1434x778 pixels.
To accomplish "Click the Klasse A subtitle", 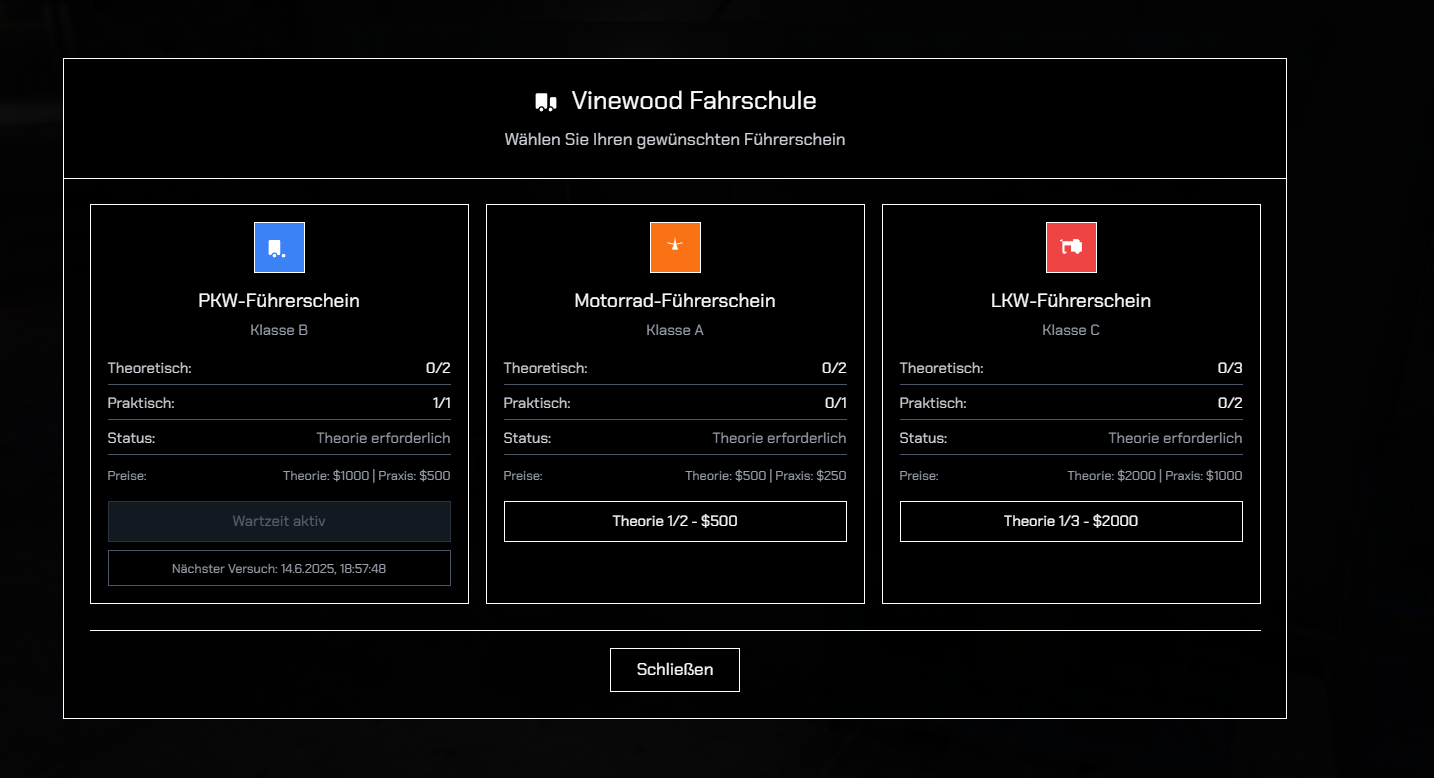I will [x=675, y=330].
